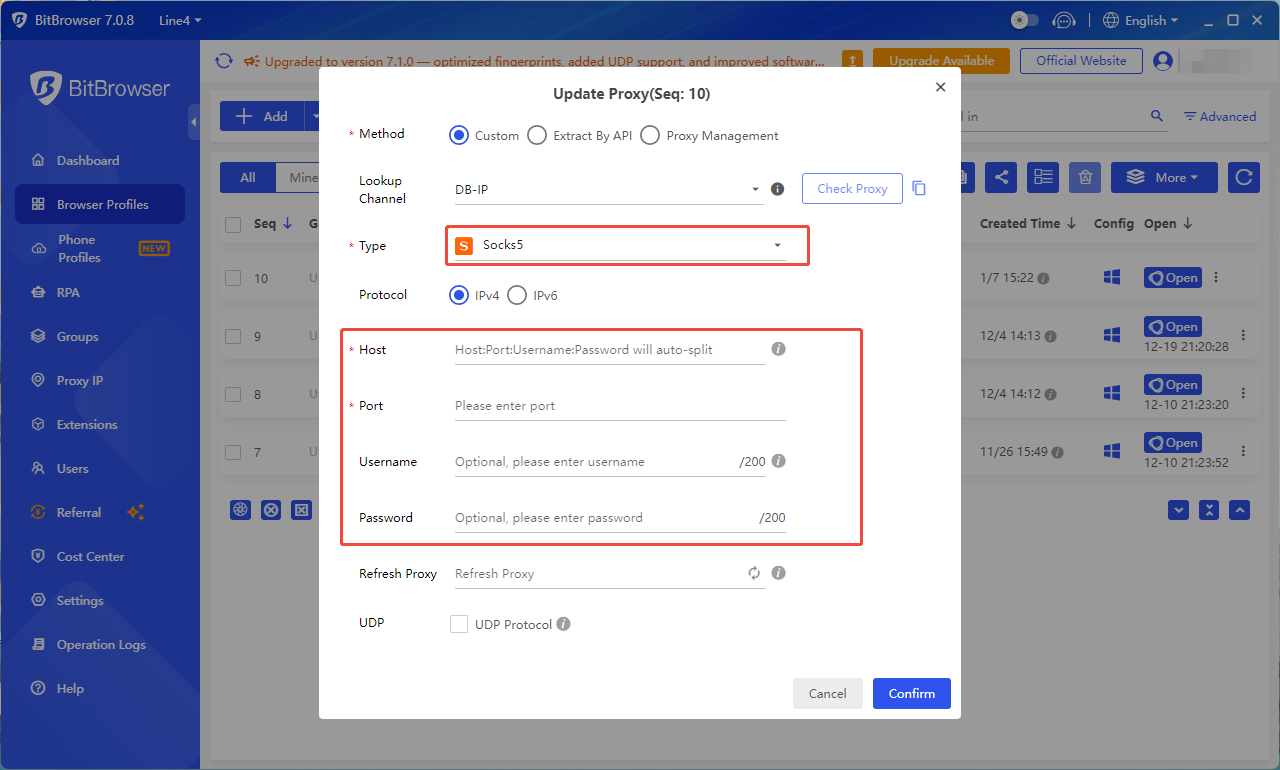Click the customer support headset icon
The height and width of the screenshot is (770, 1280).
(x=1064, y=20)
